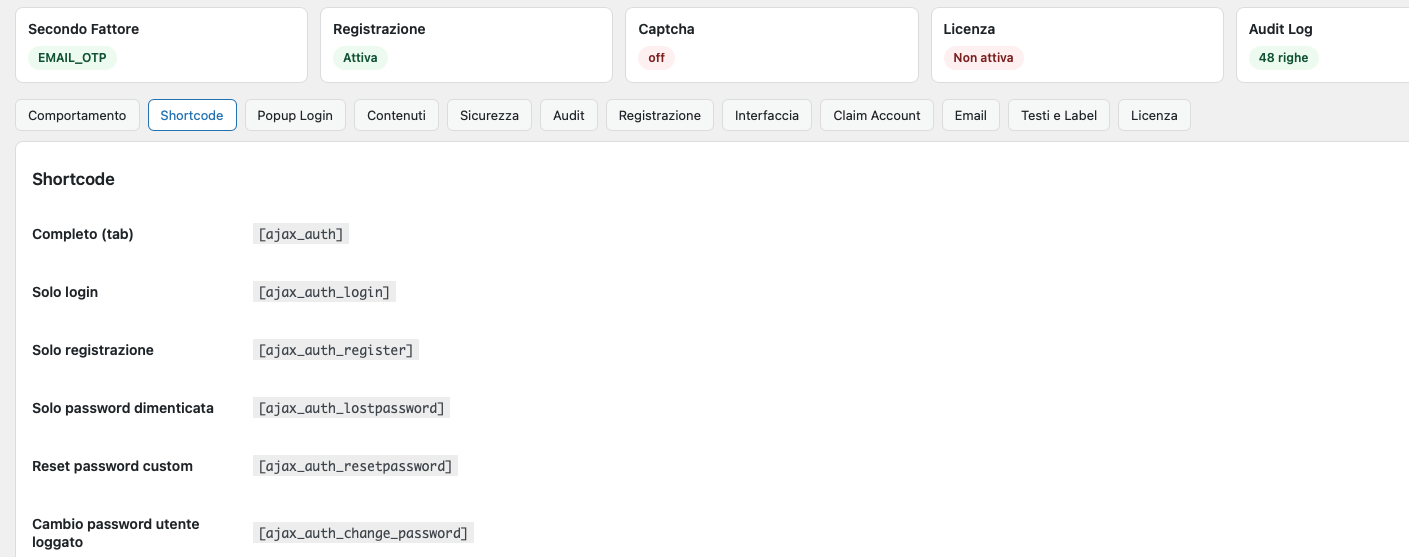Click the [ajax_auth] shortcode text
1409x557 pixels.
pyautogui.click(x=301, y=234)
